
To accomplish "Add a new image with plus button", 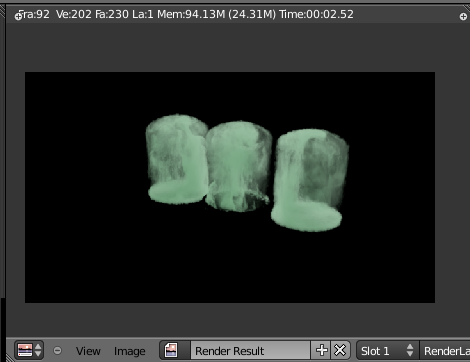I will pyautogui.click(x=321, y=350).
